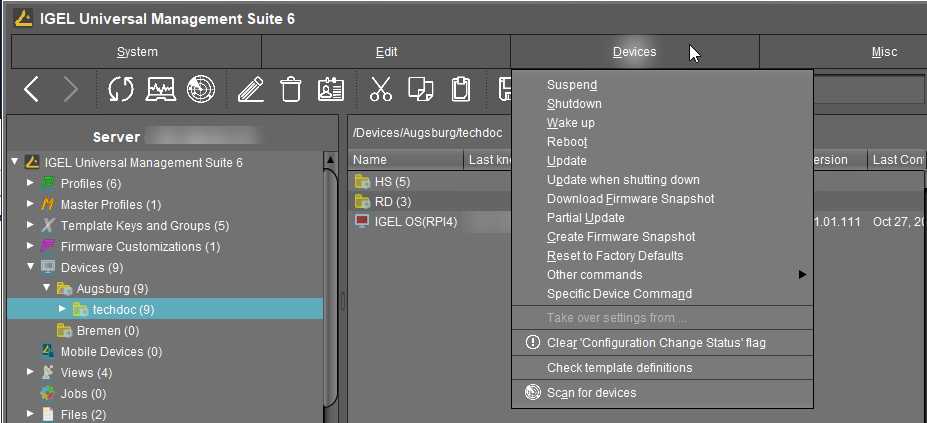Click the clipboard paste icon

460,90
